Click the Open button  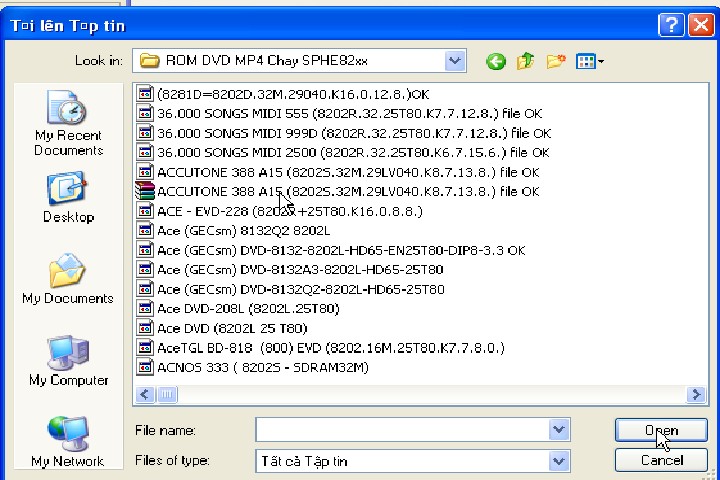pyautogui.click(x=661, y=430)
